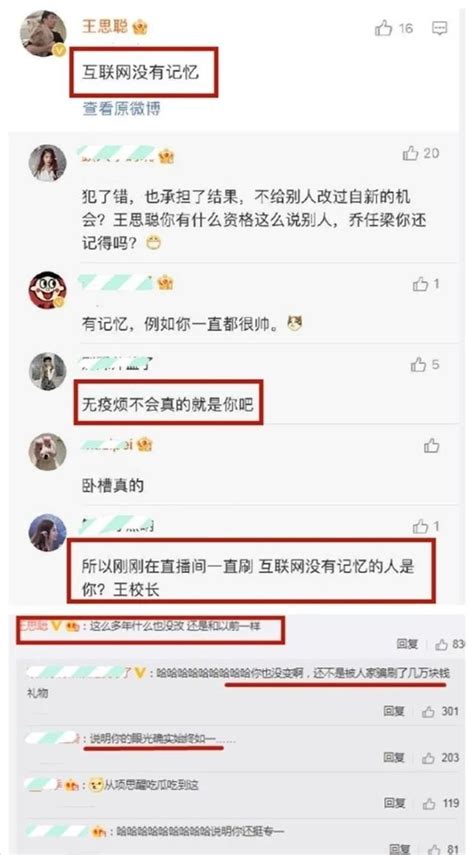The height and width of the screenshot is (855, 474).
Task: Reply to the comment with 203 likes
Action: click(394, 757)
